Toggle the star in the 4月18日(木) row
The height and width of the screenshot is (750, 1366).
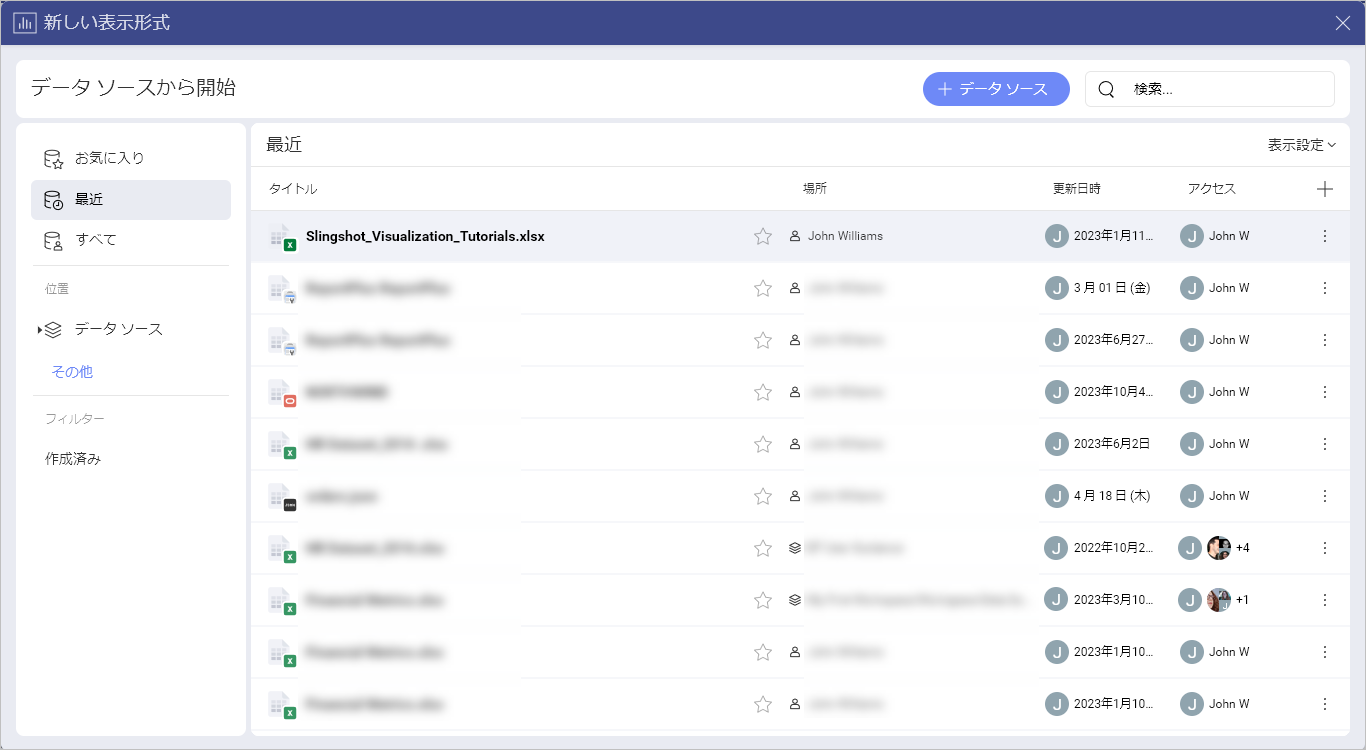763,496
